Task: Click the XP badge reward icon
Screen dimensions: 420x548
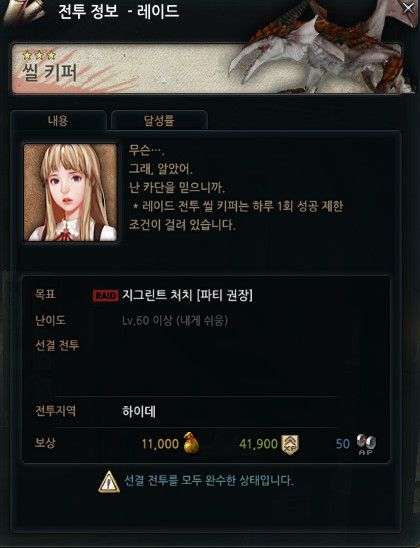Action: click(x=290, y=445)
